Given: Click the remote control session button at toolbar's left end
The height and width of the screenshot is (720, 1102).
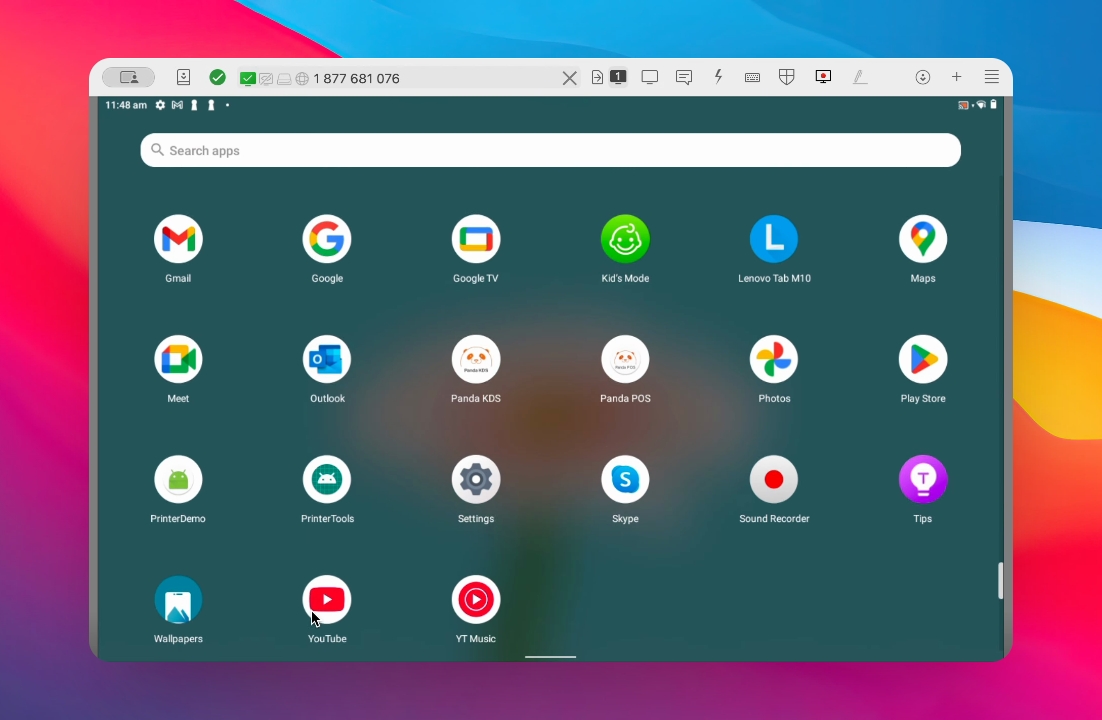Looking at the screenshot, I should click(129, 77).
